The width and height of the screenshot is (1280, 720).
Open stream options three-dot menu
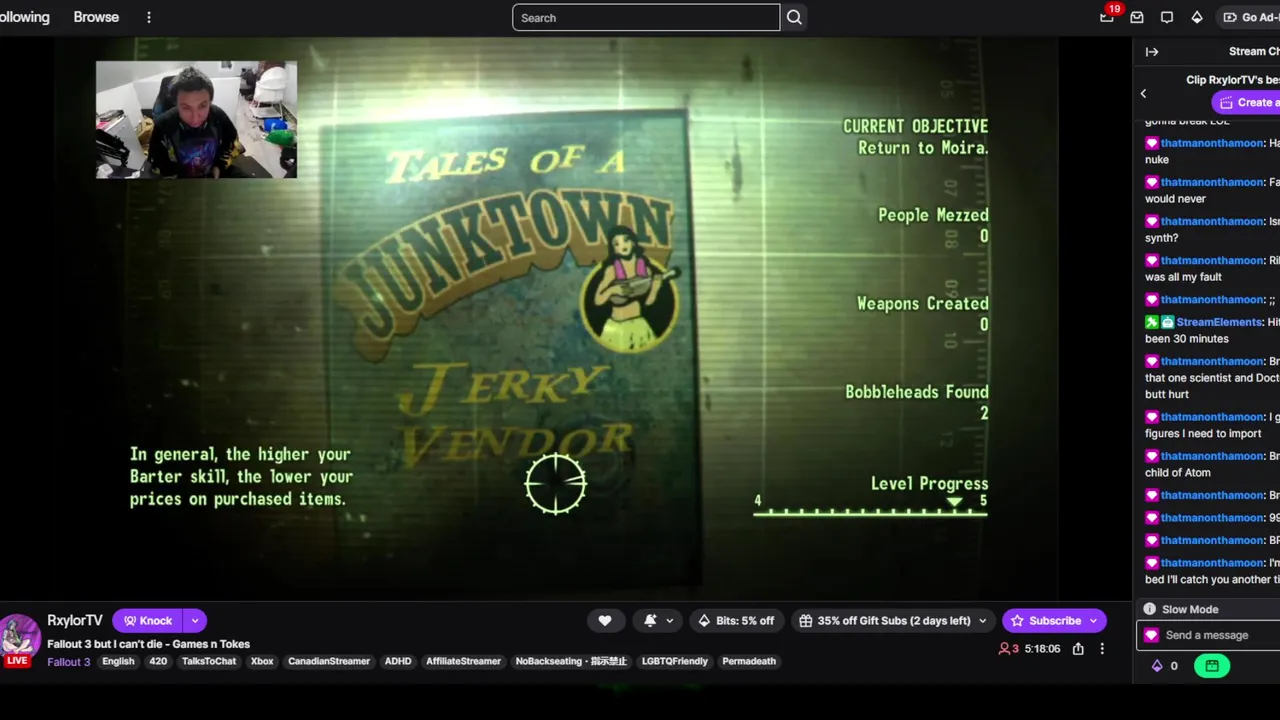coord(1102,649)
